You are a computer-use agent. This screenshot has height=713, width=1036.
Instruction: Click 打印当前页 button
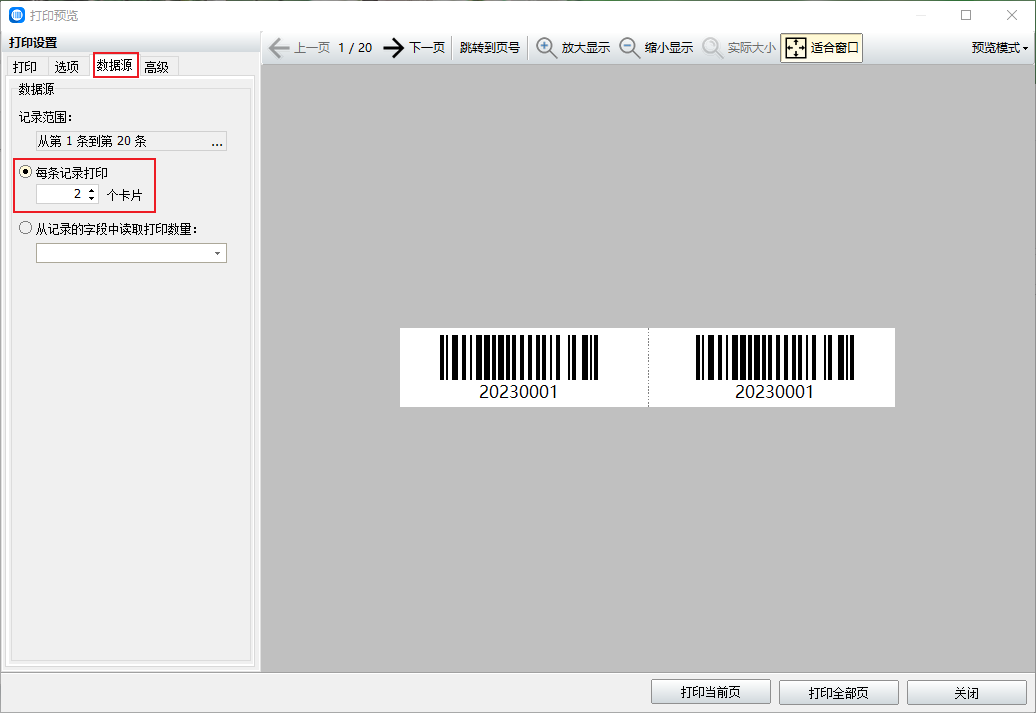(x=711, y=692)
